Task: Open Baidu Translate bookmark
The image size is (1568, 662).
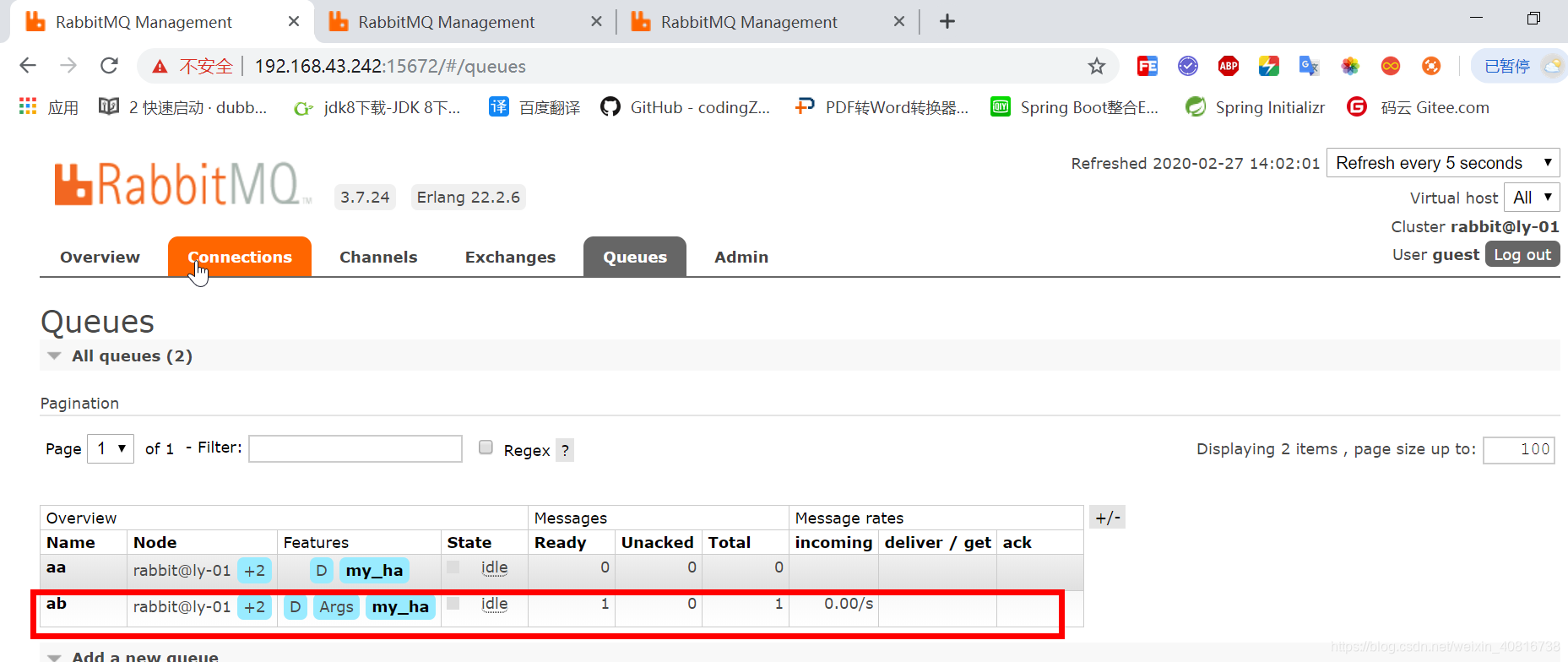Action: pyautogui.click(x=534, y=107)
